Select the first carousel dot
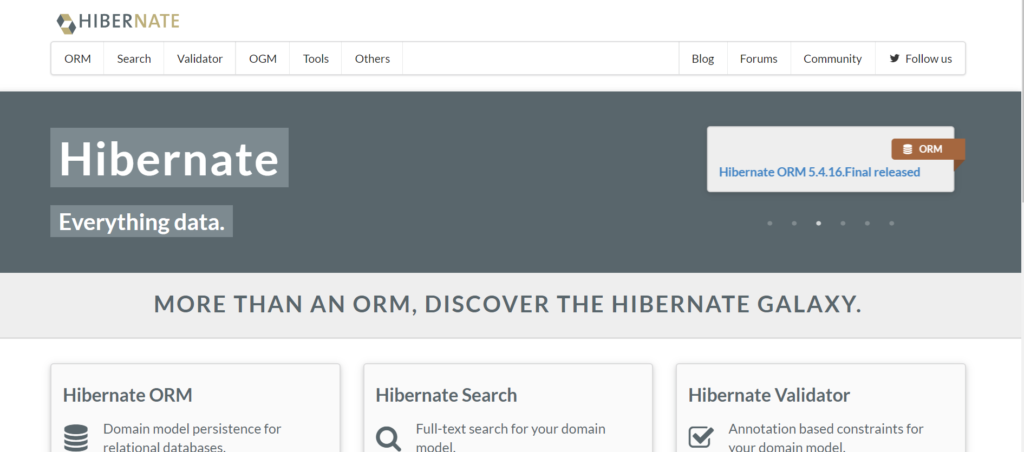The width and height of the screenshot is (1024, 452). (770, 223)
